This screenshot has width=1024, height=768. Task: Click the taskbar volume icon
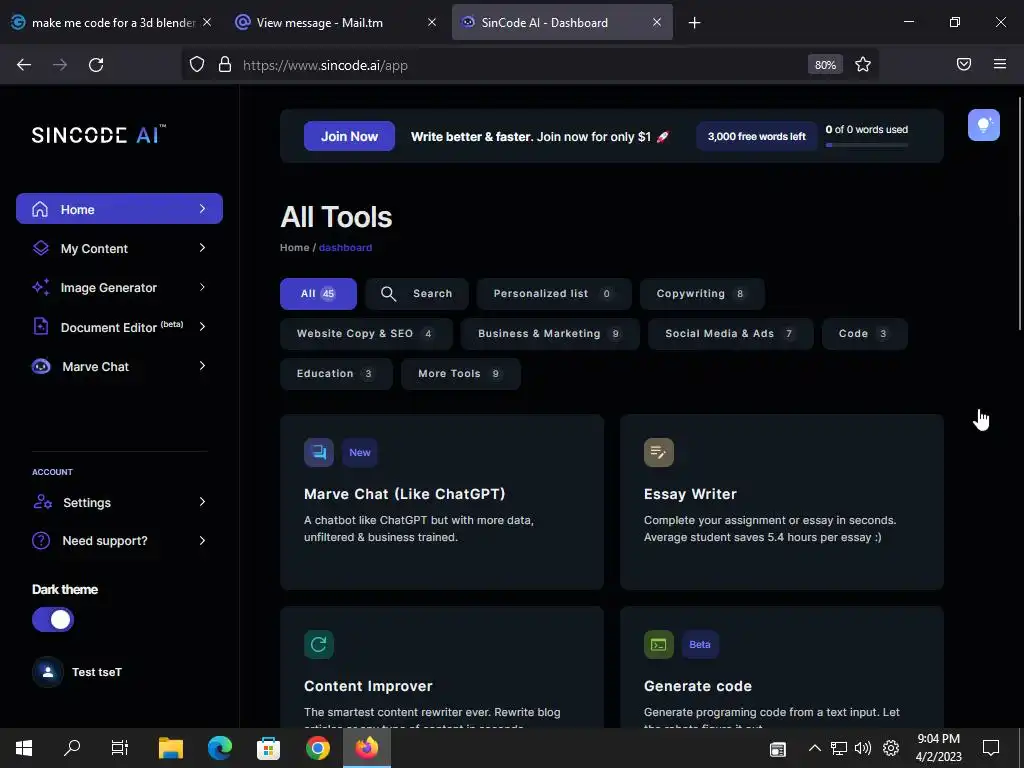[862, 748]
